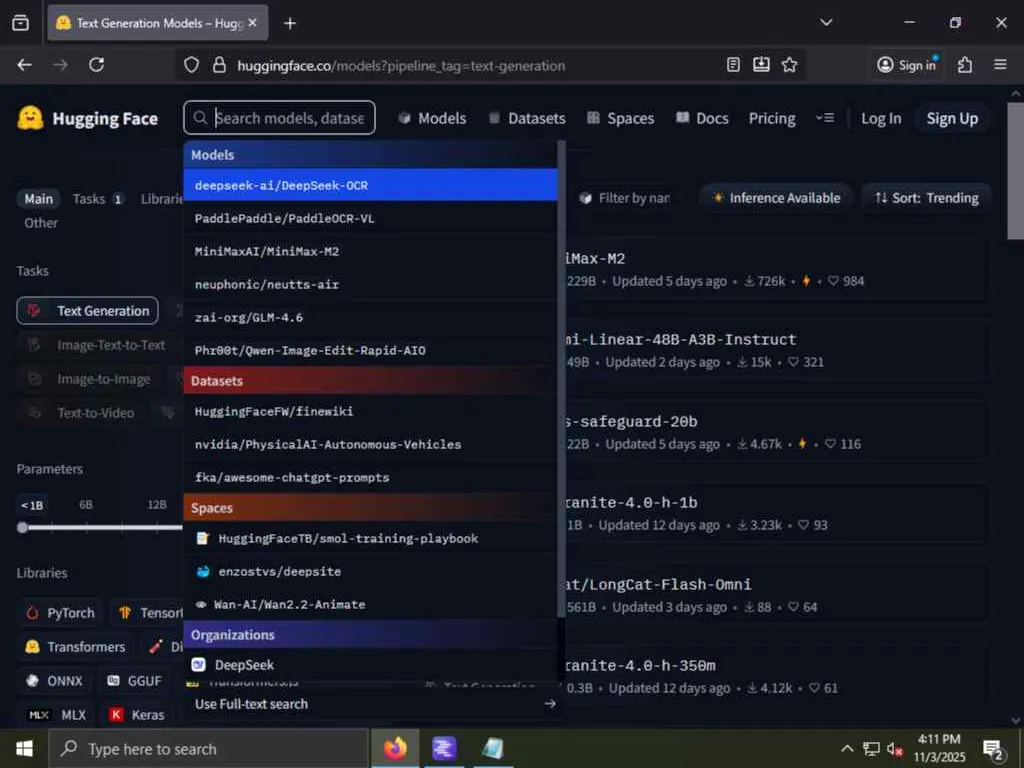Select the Image-to-Image task filter
The width and height of the screenshot is (1024, 768).
88,379
